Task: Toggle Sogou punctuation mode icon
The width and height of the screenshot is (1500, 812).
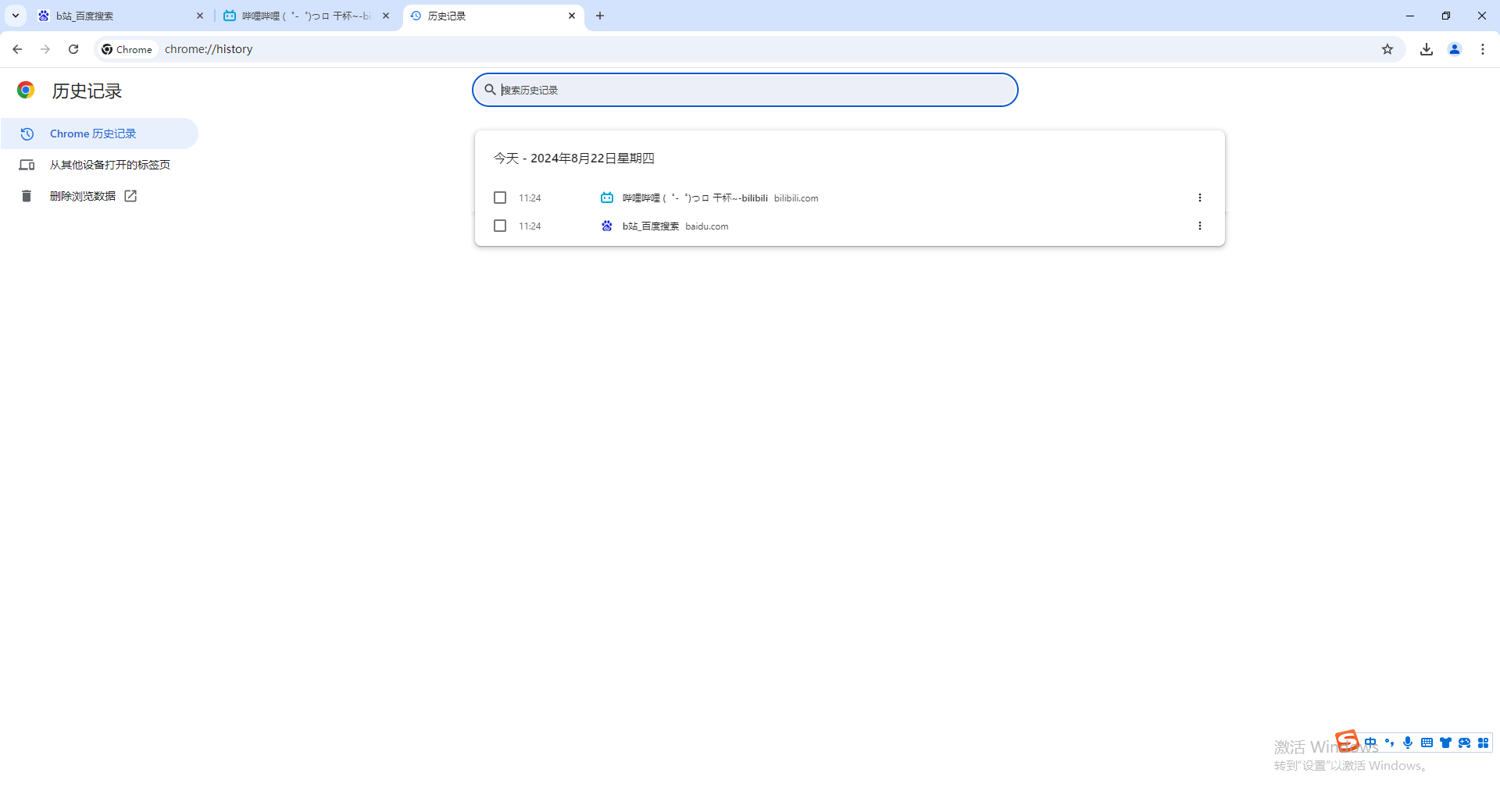Action: pyautogui.click(x=1390, y=743)
